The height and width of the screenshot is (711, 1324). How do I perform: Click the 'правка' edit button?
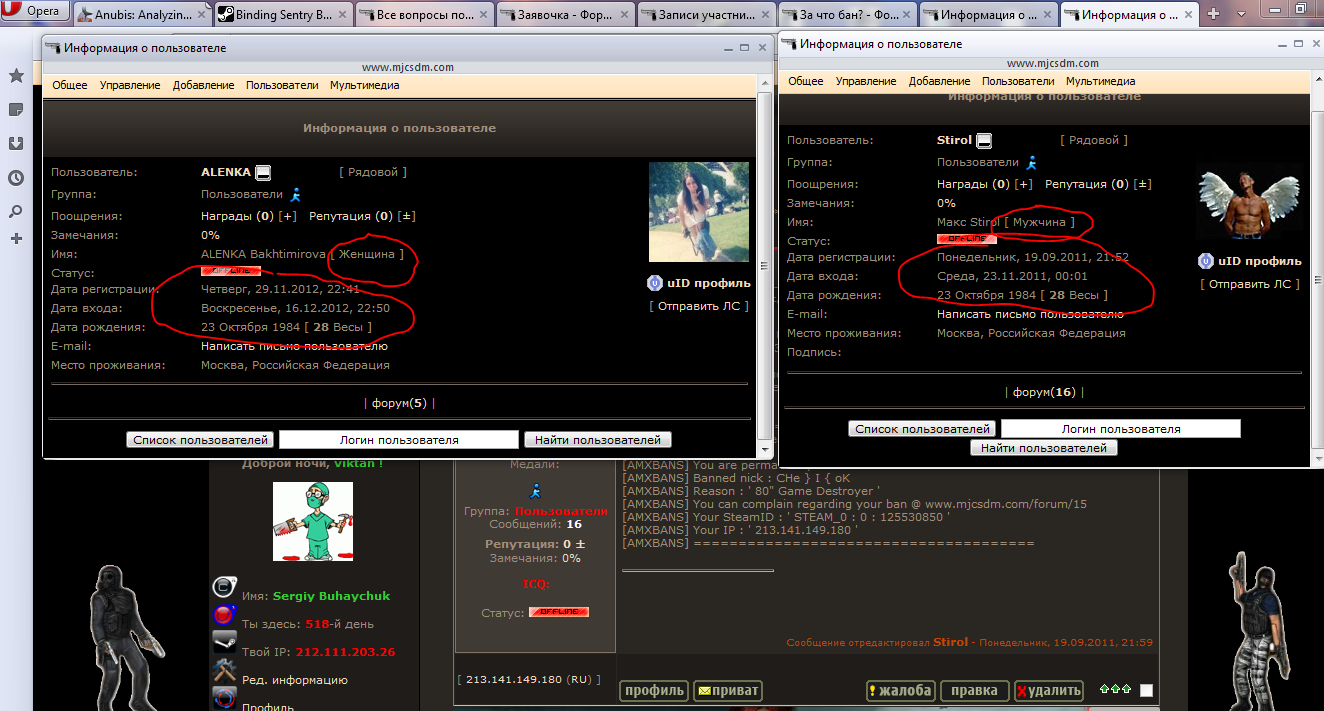974,690
